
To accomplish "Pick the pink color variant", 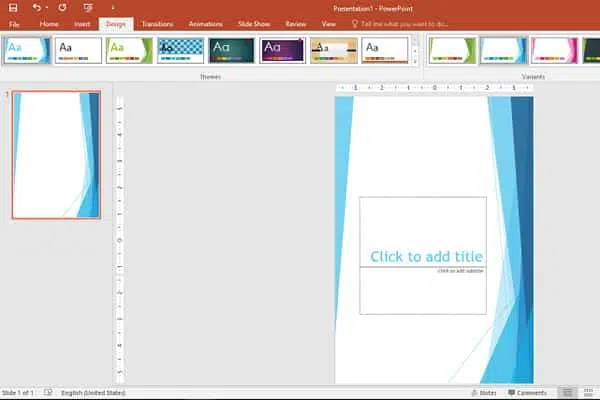I will coord(554,49).
